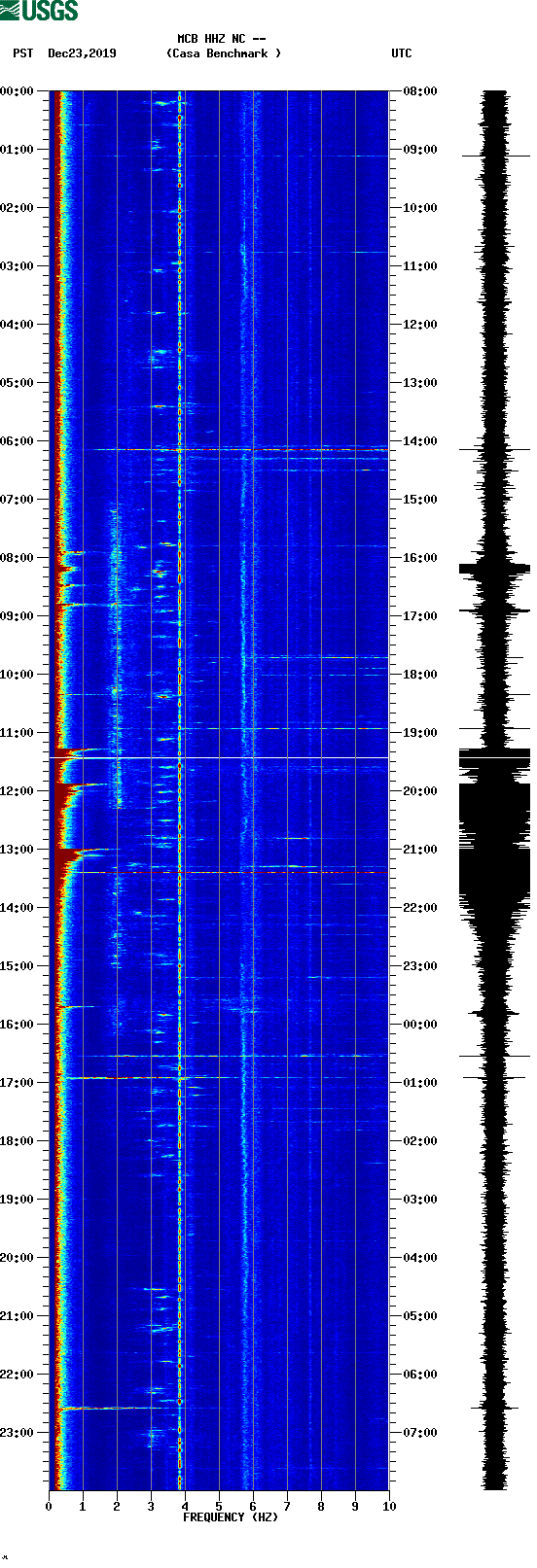Click the white horizontal gap line near 11:30 PST

[219, 757]
